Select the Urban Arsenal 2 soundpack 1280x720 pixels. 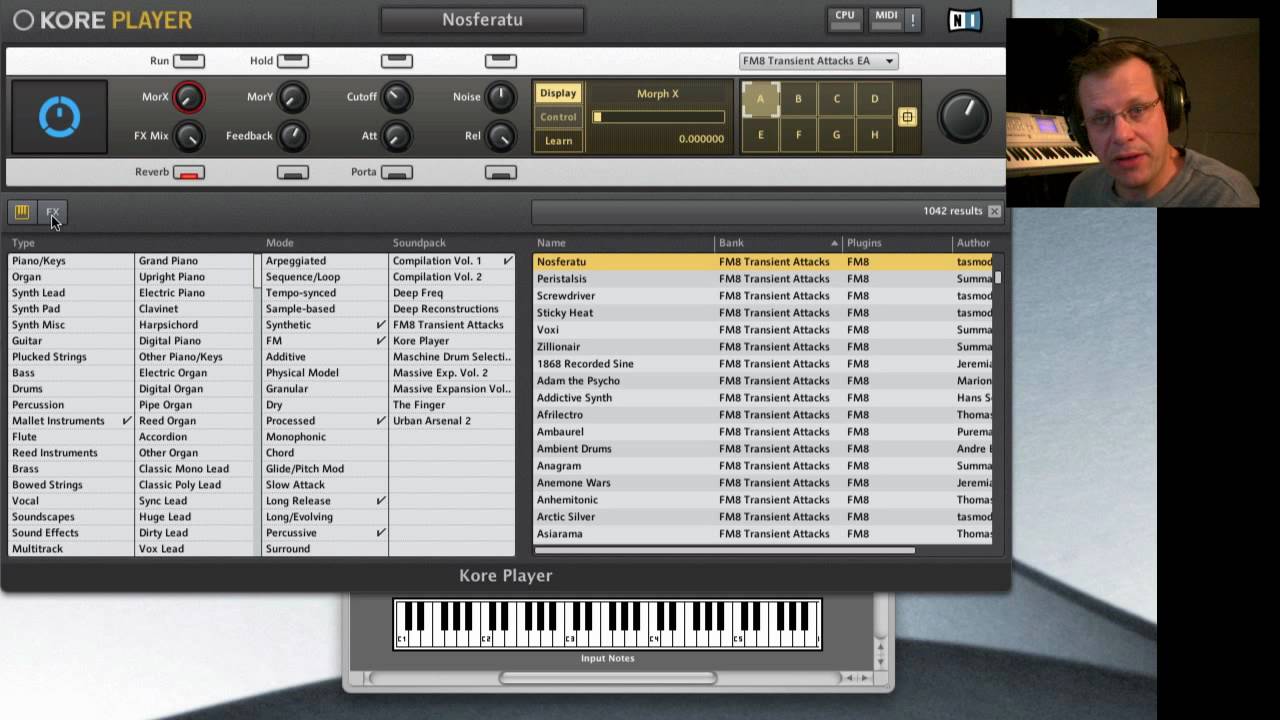tap(452, 421)
